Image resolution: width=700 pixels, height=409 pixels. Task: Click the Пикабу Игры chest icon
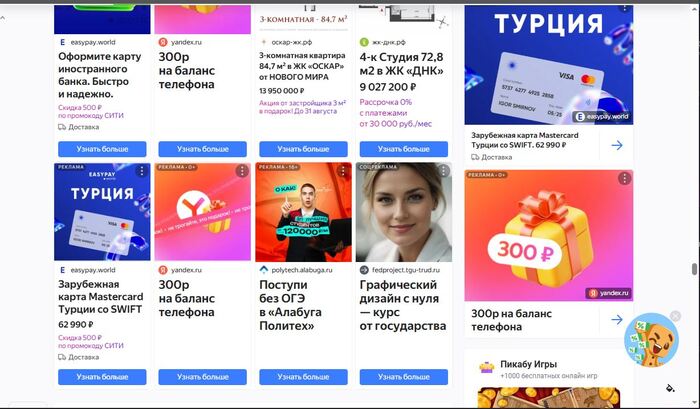(487, 367)
